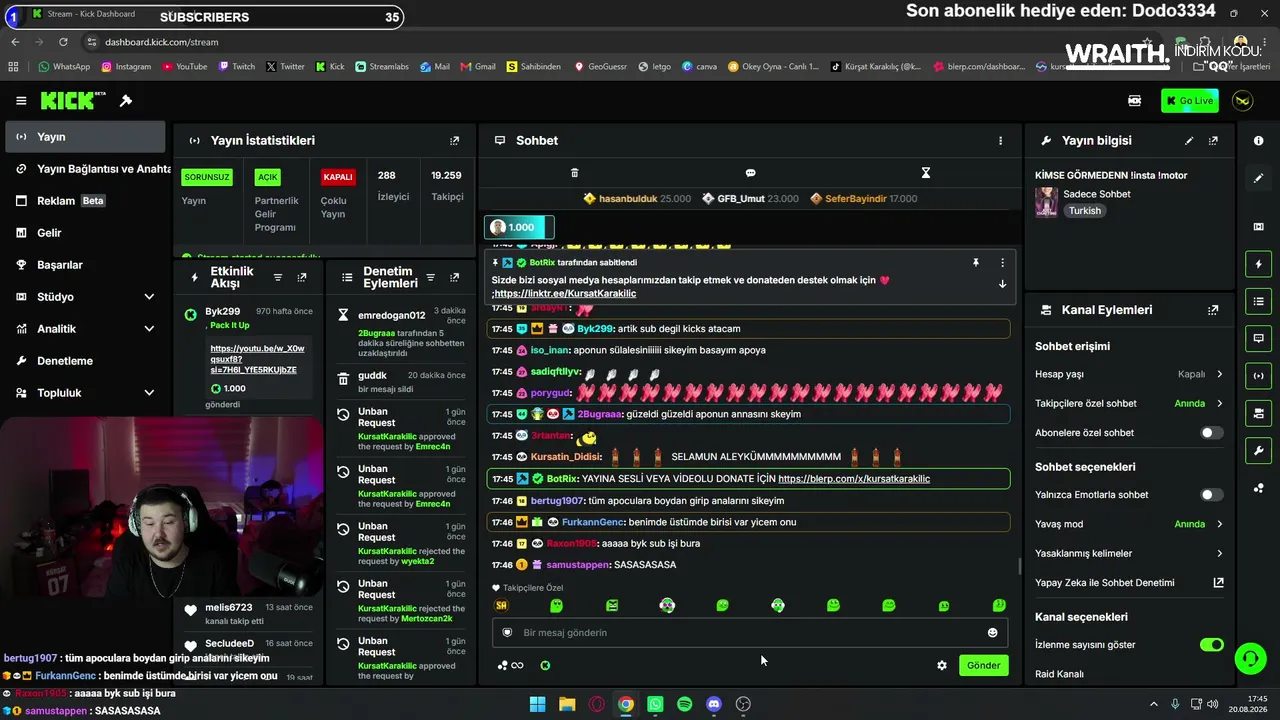Toggle Yalnızca Emotlarla sohbet switch
This screenshot has height=720, width=1280.
tap(1211, 495)
